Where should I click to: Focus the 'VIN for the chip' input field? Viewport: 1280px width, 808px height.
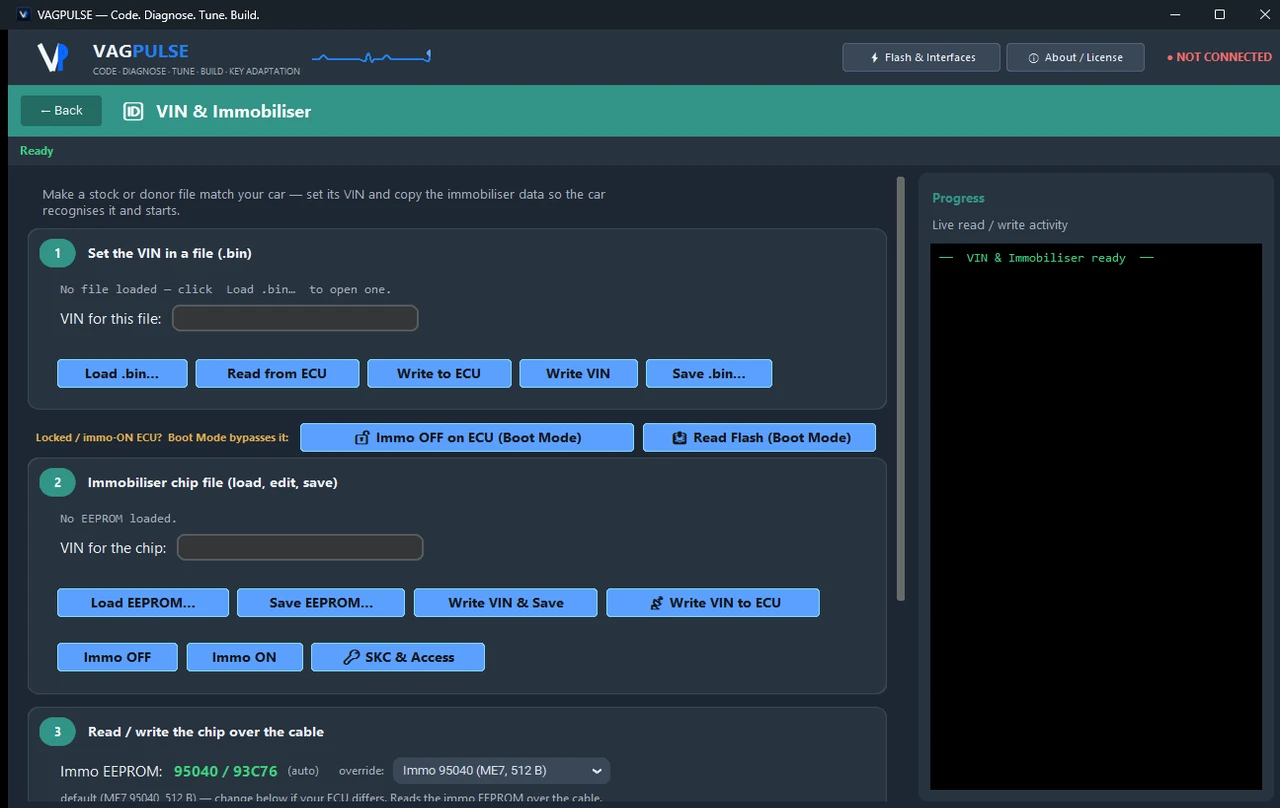pos(300,548)
